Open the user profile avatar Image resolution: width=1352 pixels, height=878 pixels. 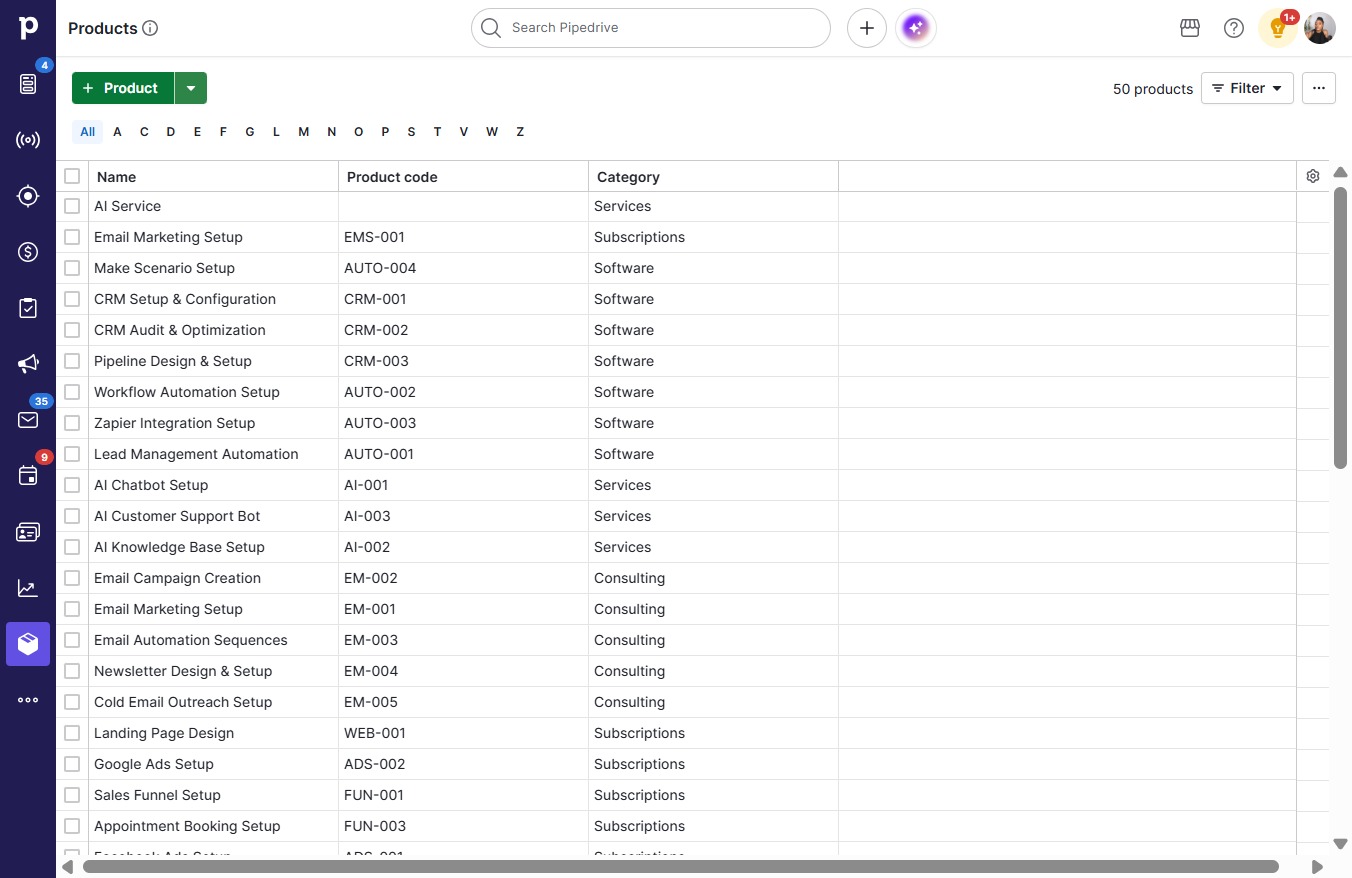pyautogui.click(x=1320, y=28)
